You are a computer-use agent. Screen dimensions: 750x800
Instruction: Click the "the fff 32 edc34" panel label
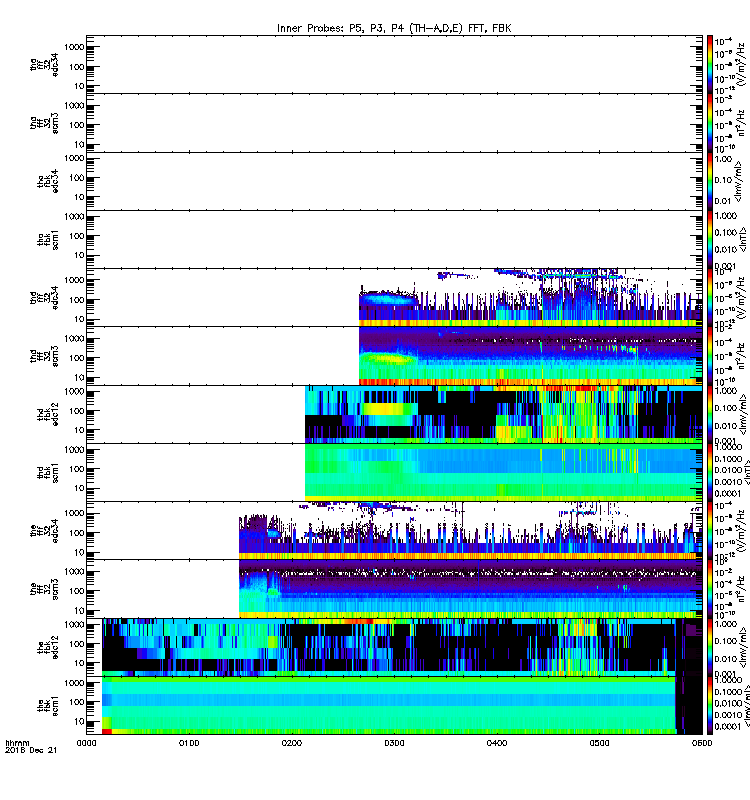[44, 531]
